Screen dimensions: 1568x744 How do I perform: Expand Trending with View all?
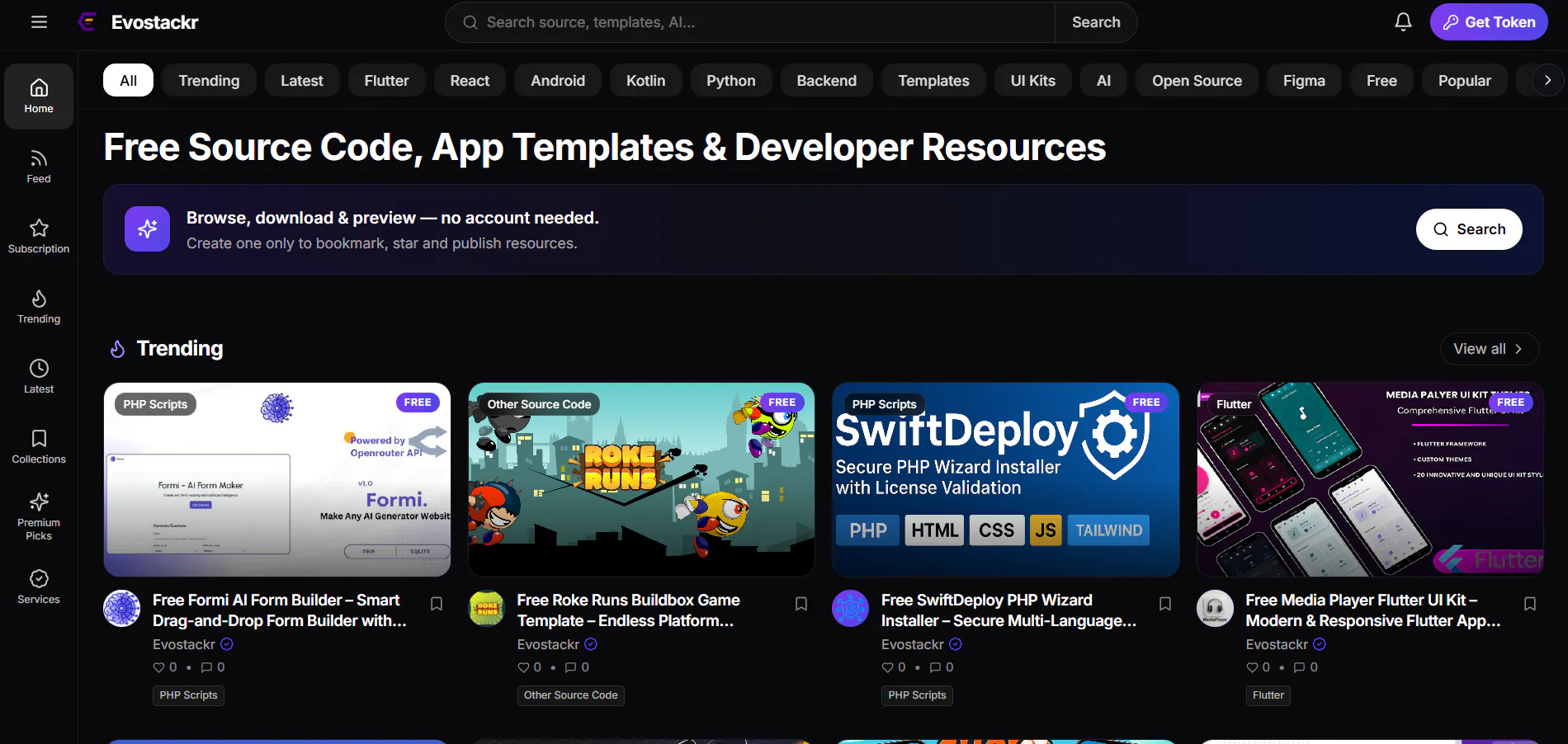(1490, 349)
